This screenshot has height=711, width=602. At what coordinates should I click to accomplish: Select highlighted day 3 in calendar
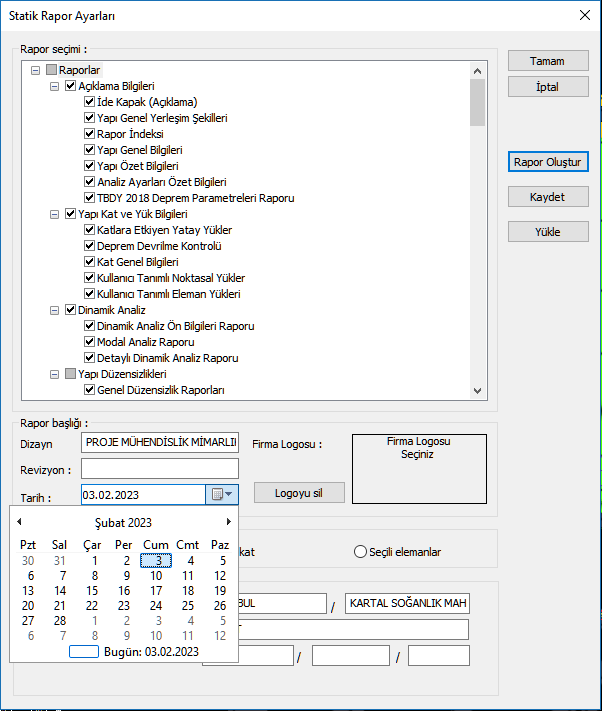(156, 561)
